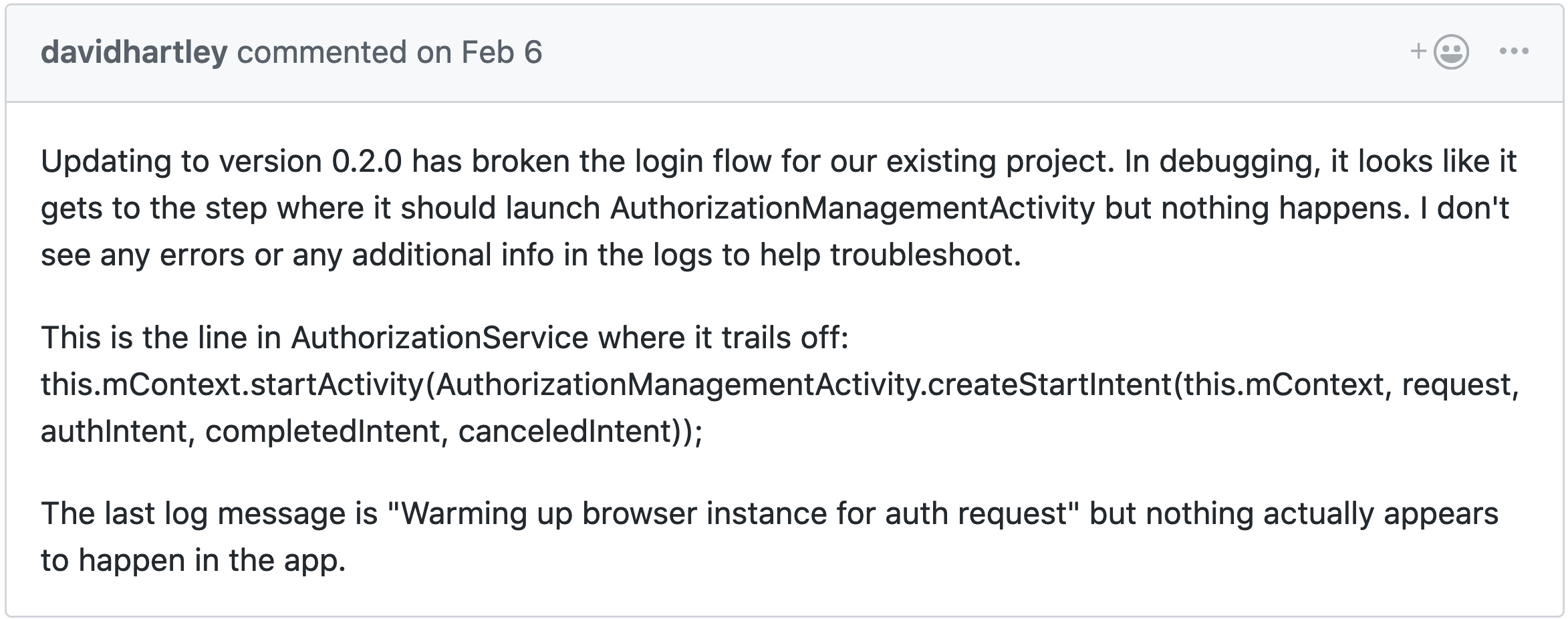The width and height of the screenshot is (1568, 619).
Task: Click the word "commented" in the header
Action: coord(321,52)
